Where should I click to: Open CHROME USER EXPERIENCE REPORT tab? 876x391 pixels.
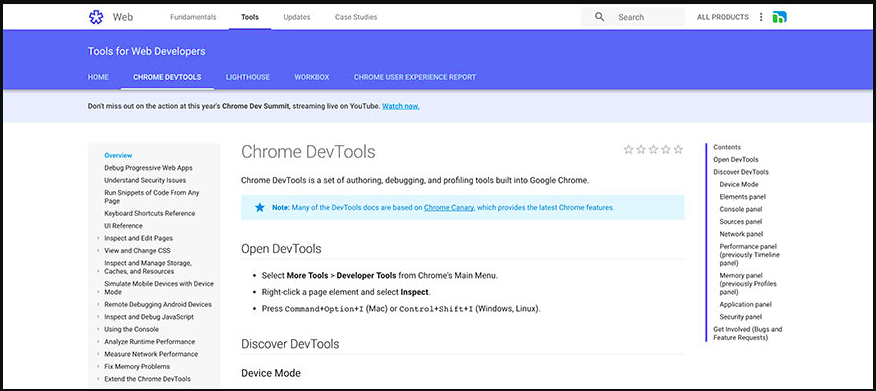point(415,77)
